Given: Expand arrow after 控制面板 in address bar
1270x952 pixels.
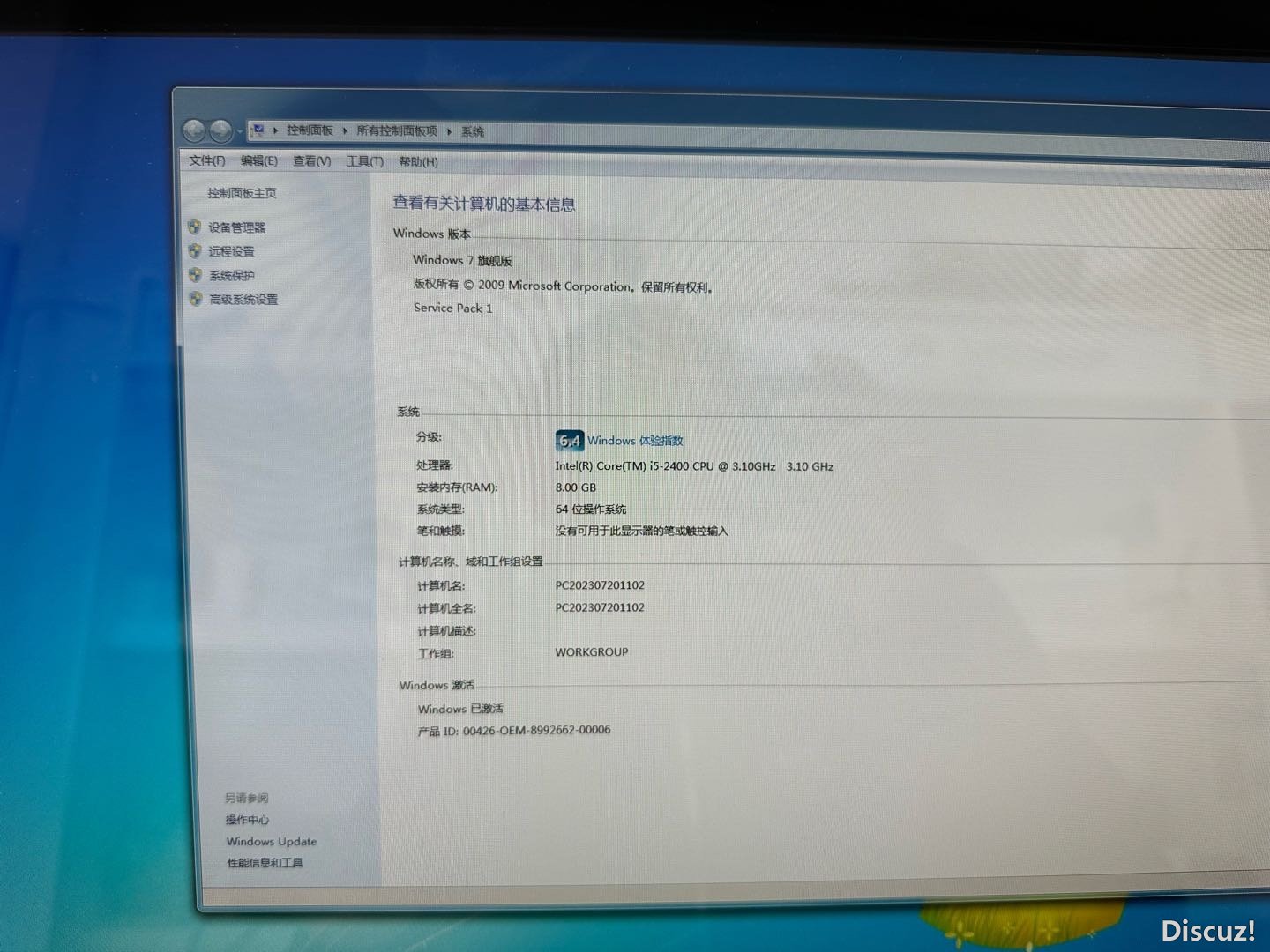Looking at the screenshot, I should (345, 130).
